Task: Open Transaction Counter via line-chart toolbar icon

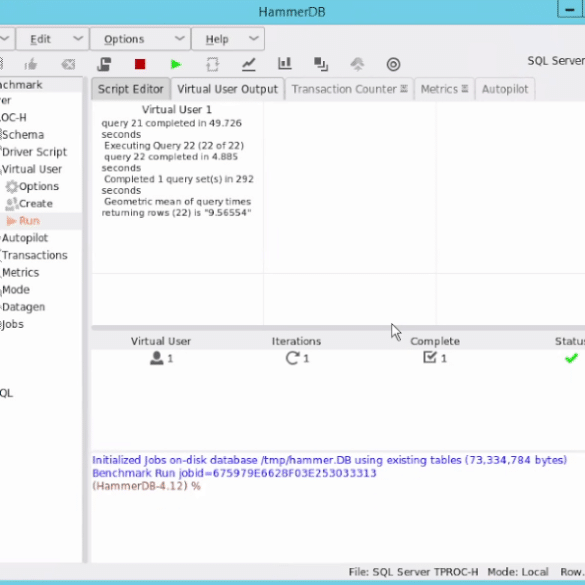Action: (x=248, y=64)
